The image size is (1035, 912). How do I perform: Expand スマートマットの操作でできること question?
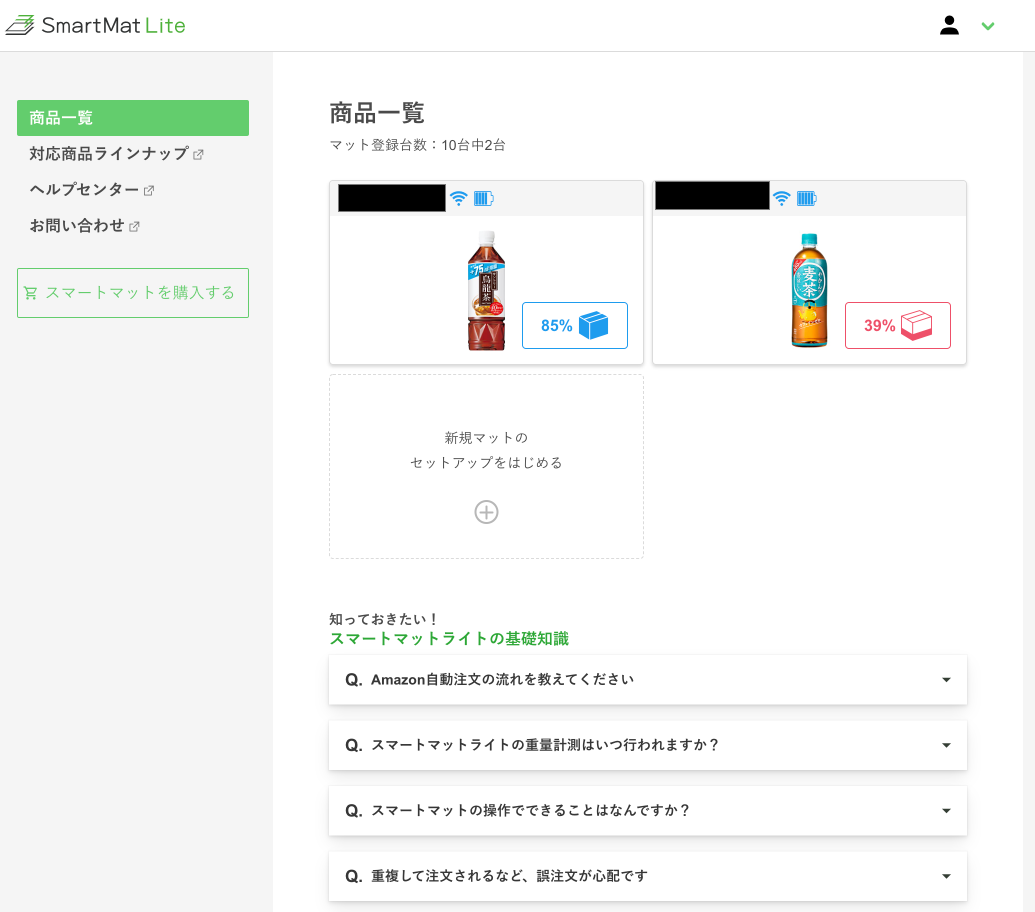(x=648, y=810)
